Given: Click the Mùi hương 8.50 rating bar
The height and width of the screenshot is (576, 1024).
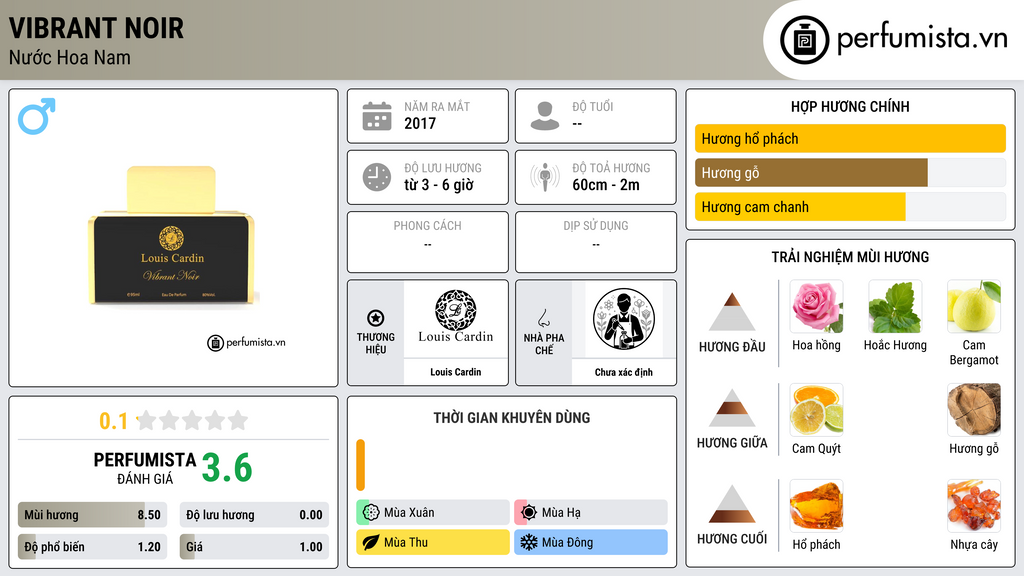Looking at the screenshot, I should coord(92,515).
